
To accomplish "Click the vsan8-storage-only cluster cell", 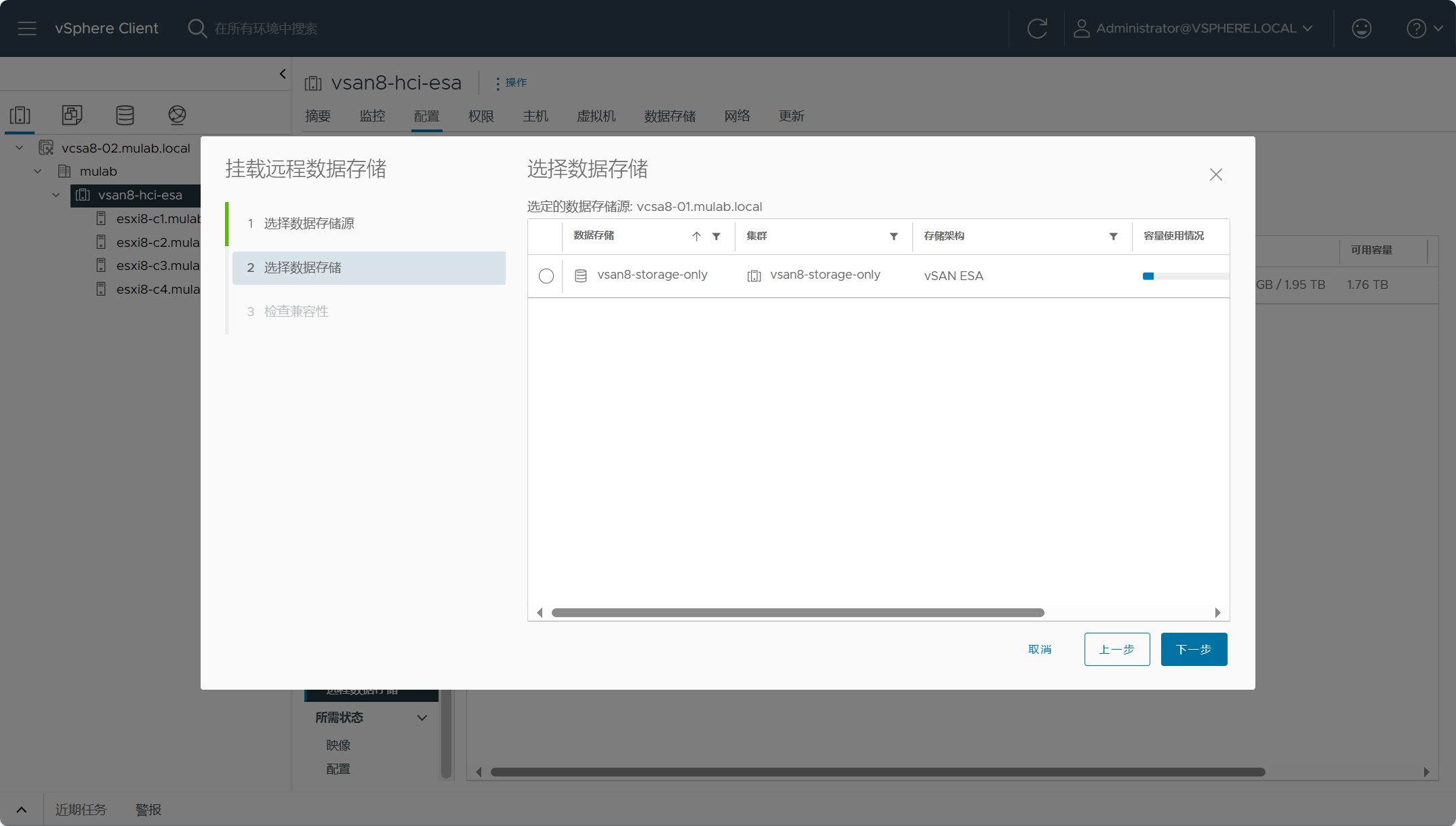I will tap(825, 275).
